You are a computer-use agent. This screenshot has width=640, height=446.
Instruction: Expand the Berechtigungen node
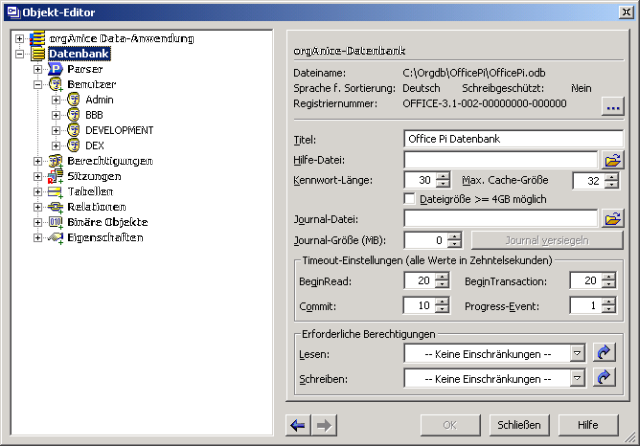pyautogui.click(x=38, y=161)
